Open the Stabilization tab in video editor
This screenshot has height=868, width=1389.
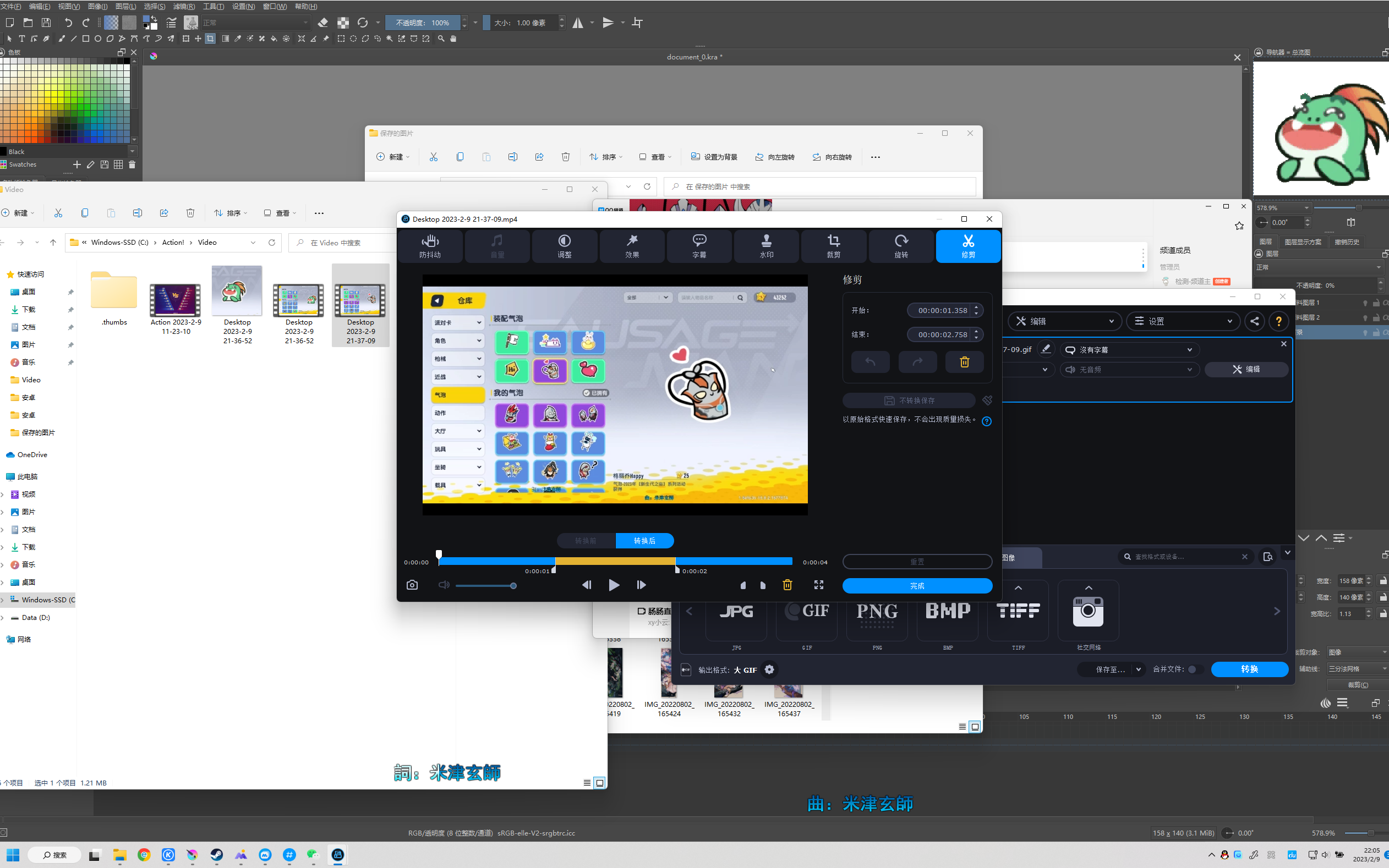coord(430,246)
